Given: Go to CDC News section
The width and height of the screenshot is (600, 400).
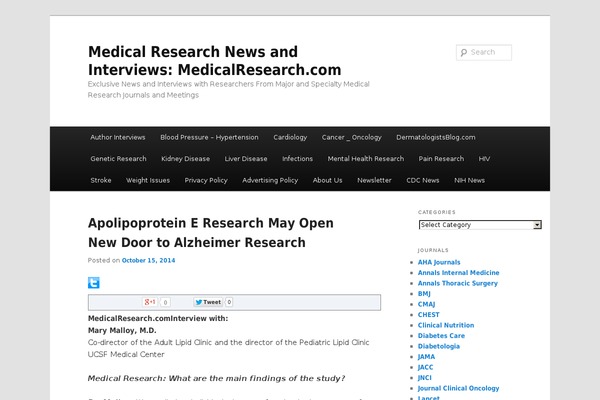Looking at the screenshot, I should click(x=423, y=180).
